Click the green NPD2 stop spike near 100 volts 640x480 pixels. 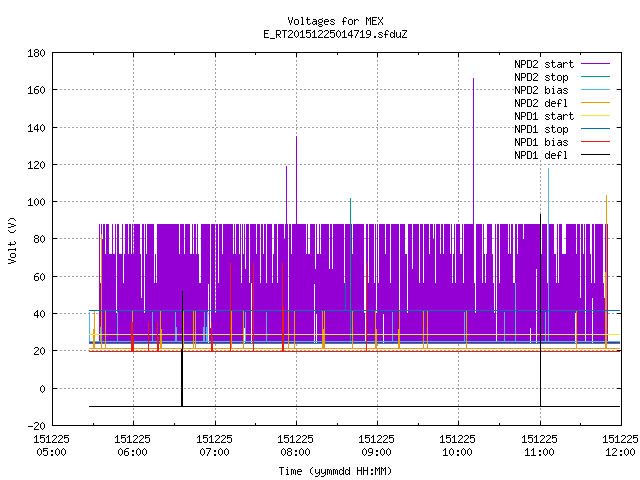(x=351, y=253)
